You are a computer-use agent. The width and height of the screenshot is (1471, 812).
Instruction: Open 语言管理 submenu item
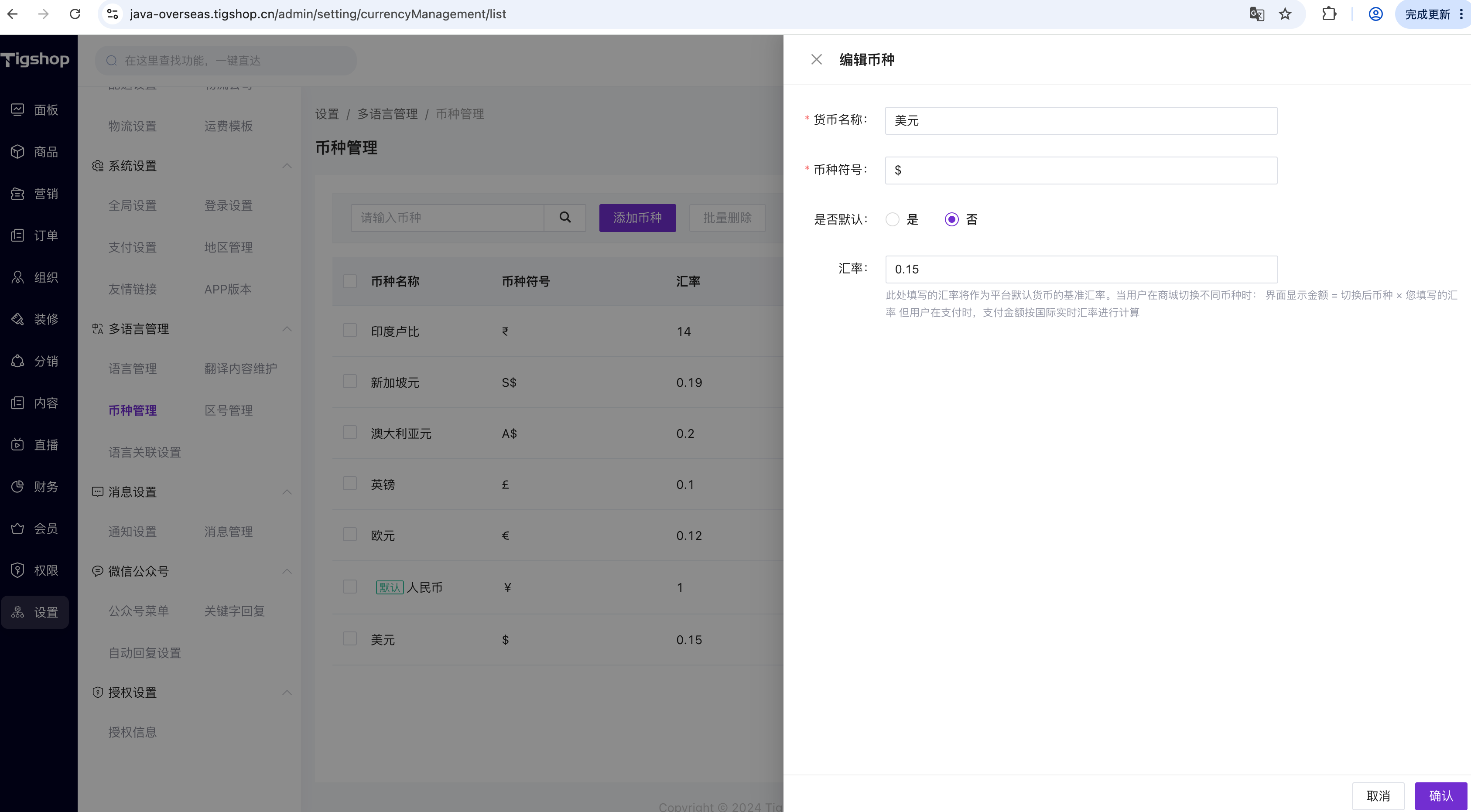[x=133, y=369]
